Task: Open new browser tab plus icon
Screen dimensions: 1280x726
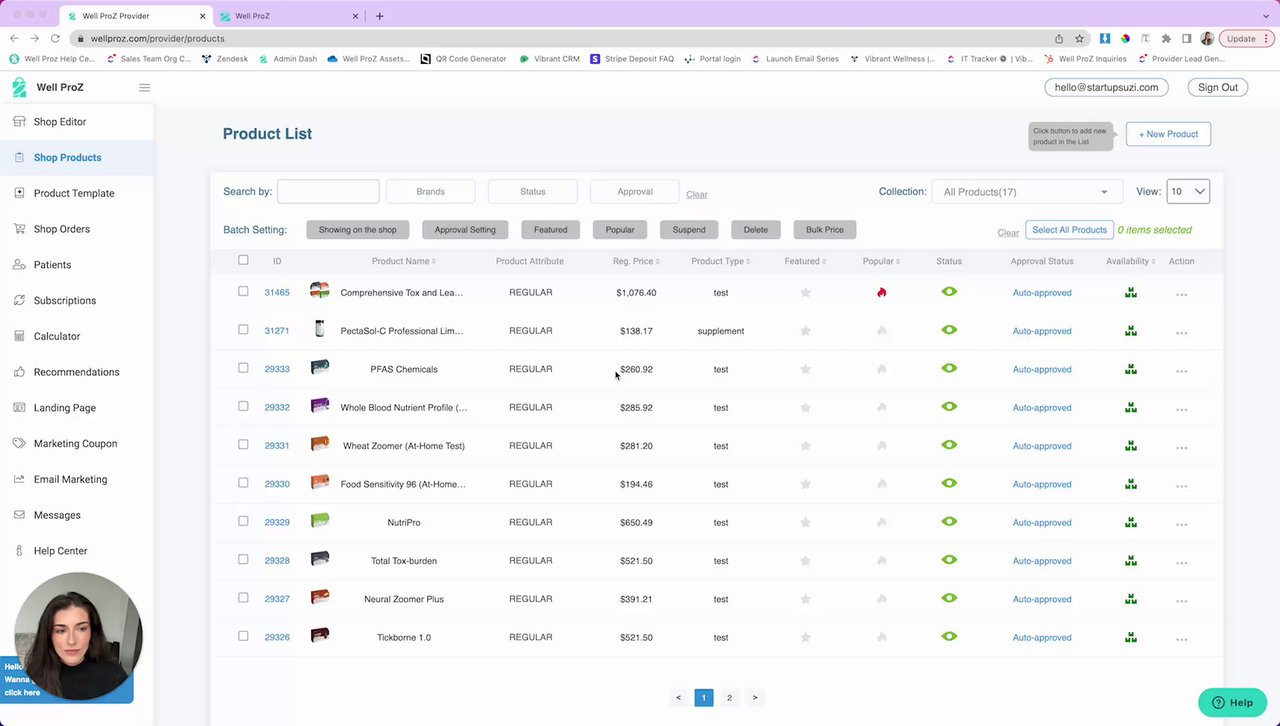Action: [x=379, y=16]
